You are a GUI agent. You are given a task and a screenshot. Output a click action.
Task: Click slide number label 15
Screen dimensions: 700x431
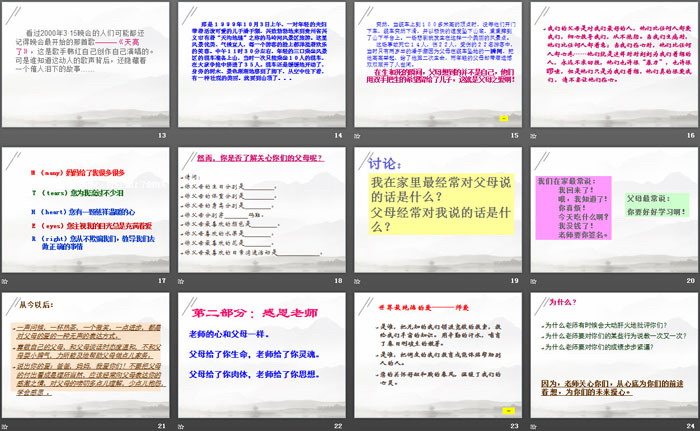click(514, 135)
